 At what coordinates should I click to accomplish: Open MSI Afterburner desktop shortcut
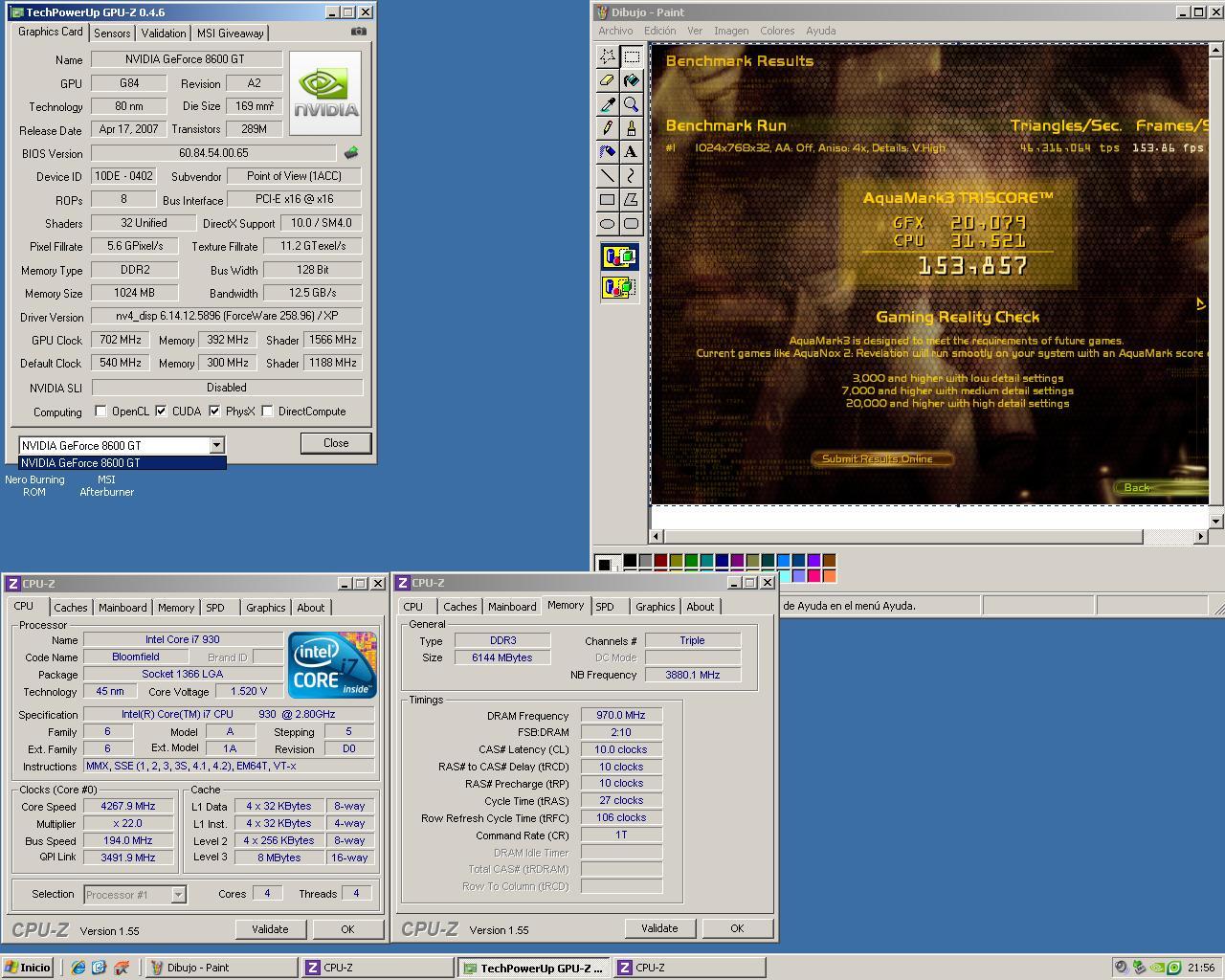coord(106,485)
